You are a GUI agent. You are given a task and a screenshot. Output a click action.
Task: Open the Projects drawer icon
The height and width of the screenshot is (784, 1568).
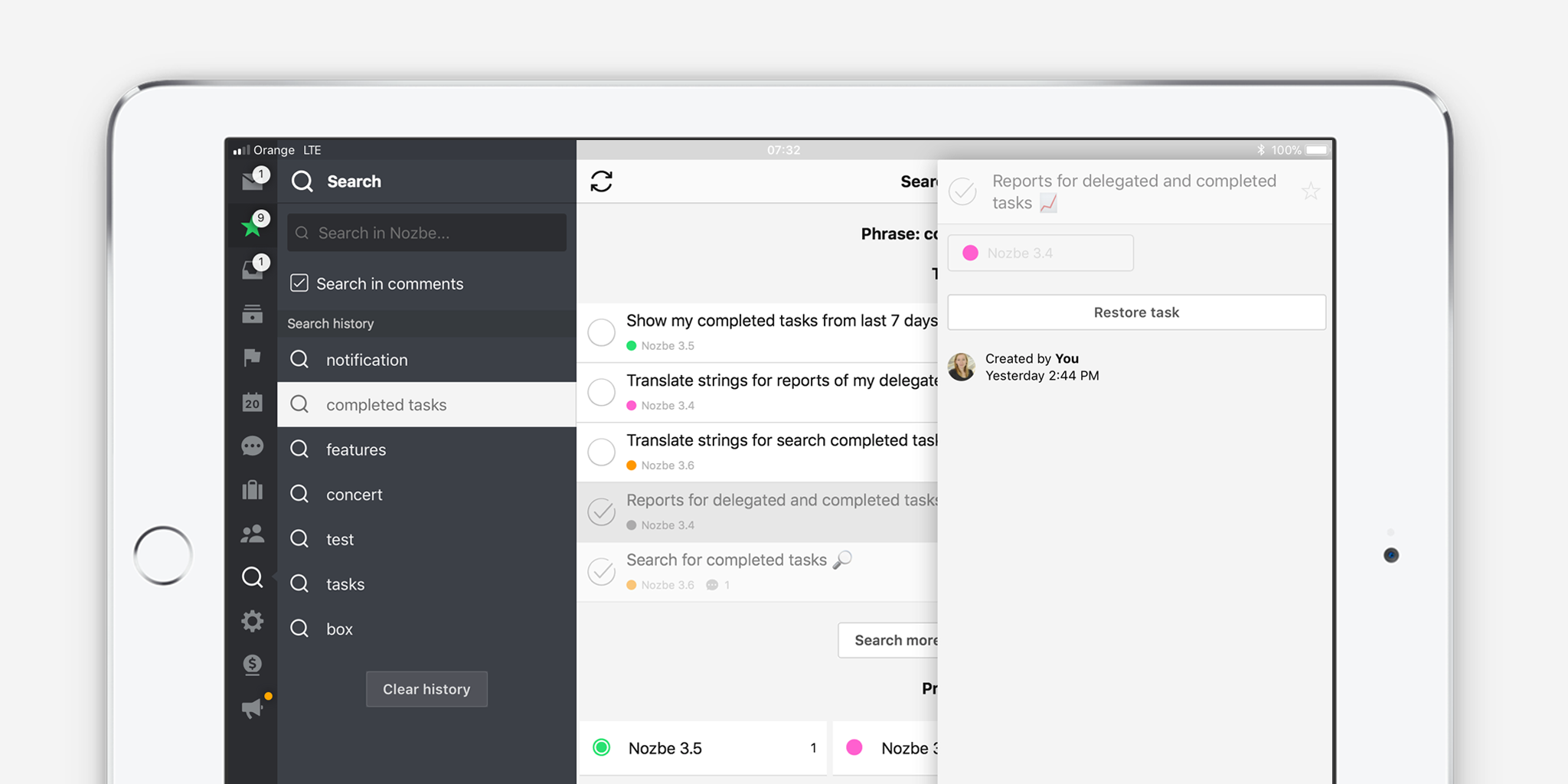point(253,313)
